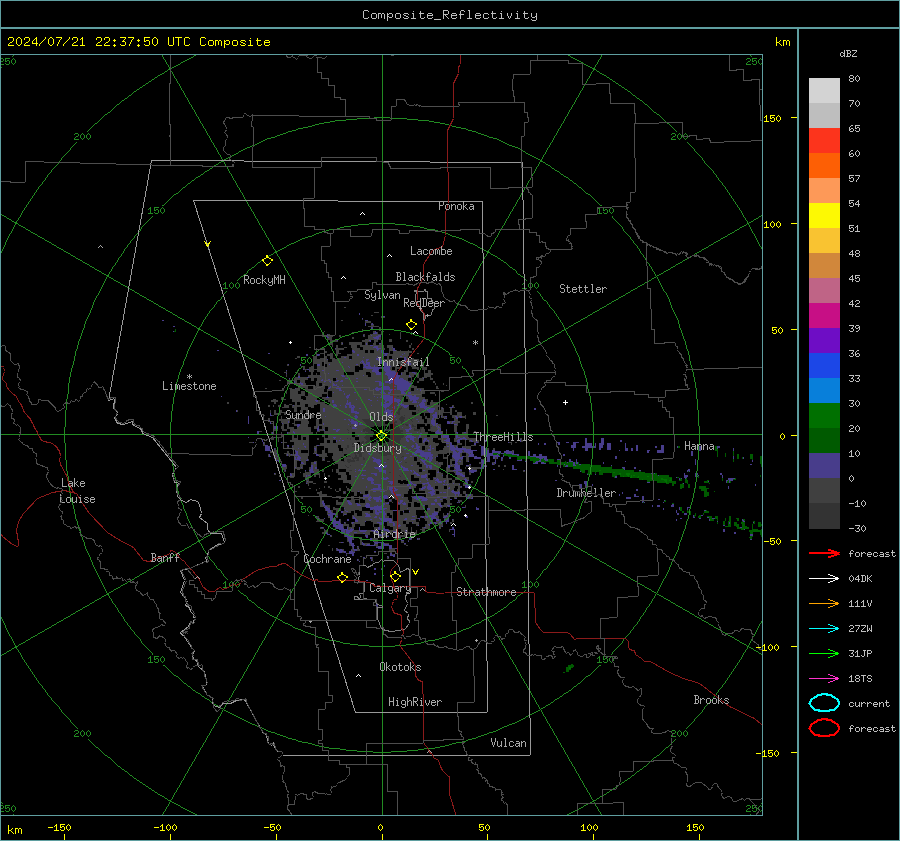Image resolution: width=900 pixels, height=841 pixels.
Task: Click the 'current' legend label
Action: pyautogui.click(x=869, y=704)
